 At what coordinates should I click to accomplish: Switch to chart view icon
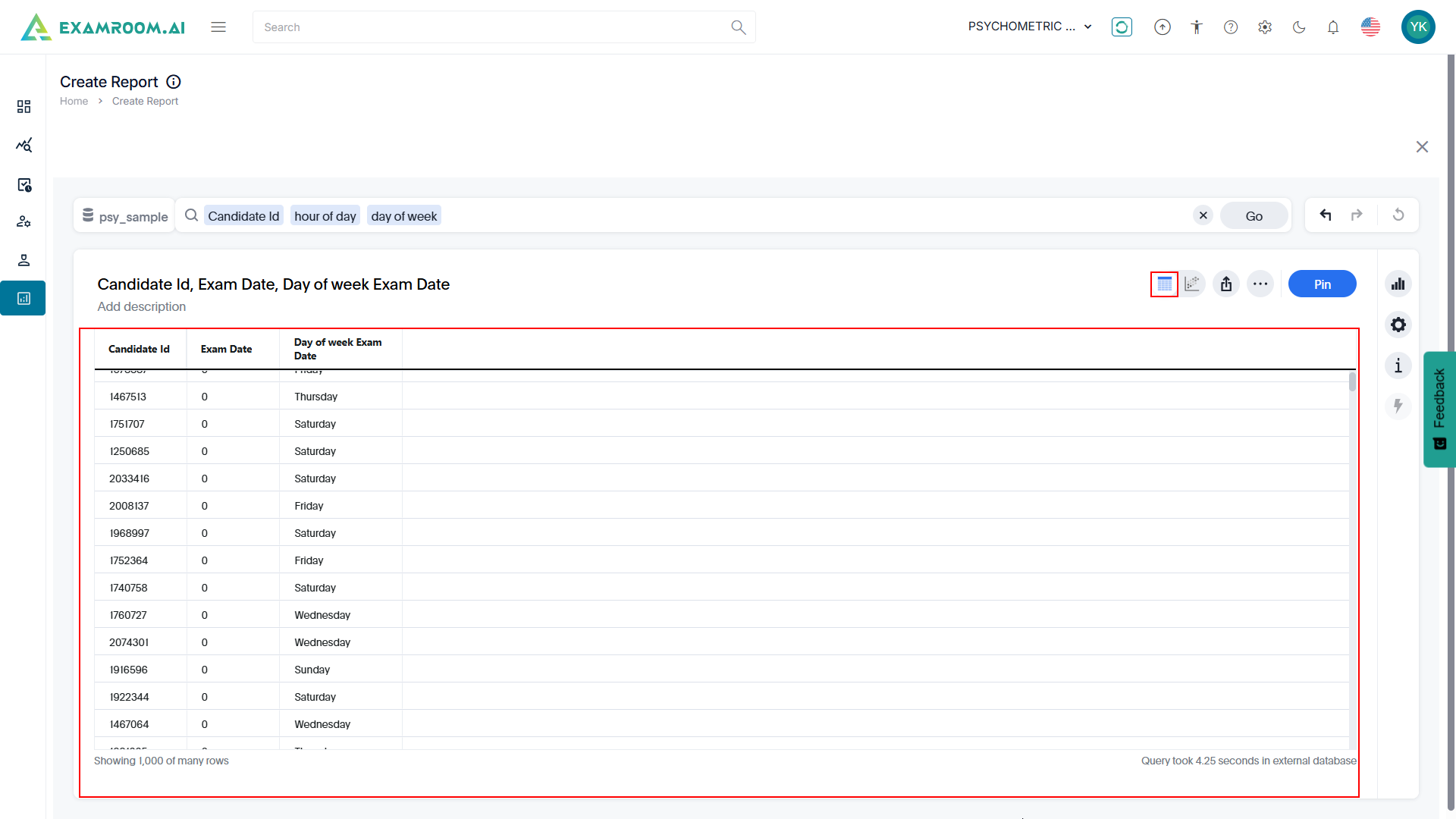click(x=1192, y=284)
